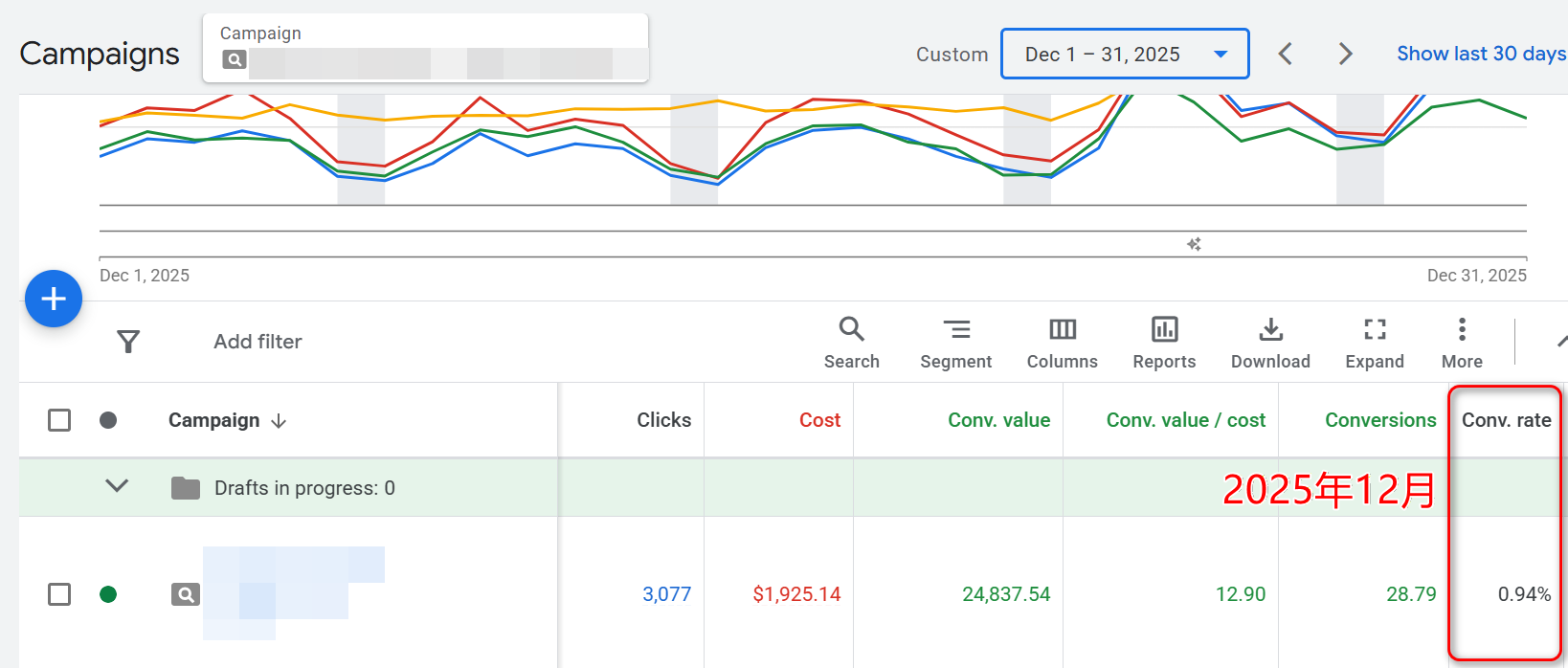Viewport: 1568px width, 668px height.
Task: Open the Segment tool
Action: [956, 343]
